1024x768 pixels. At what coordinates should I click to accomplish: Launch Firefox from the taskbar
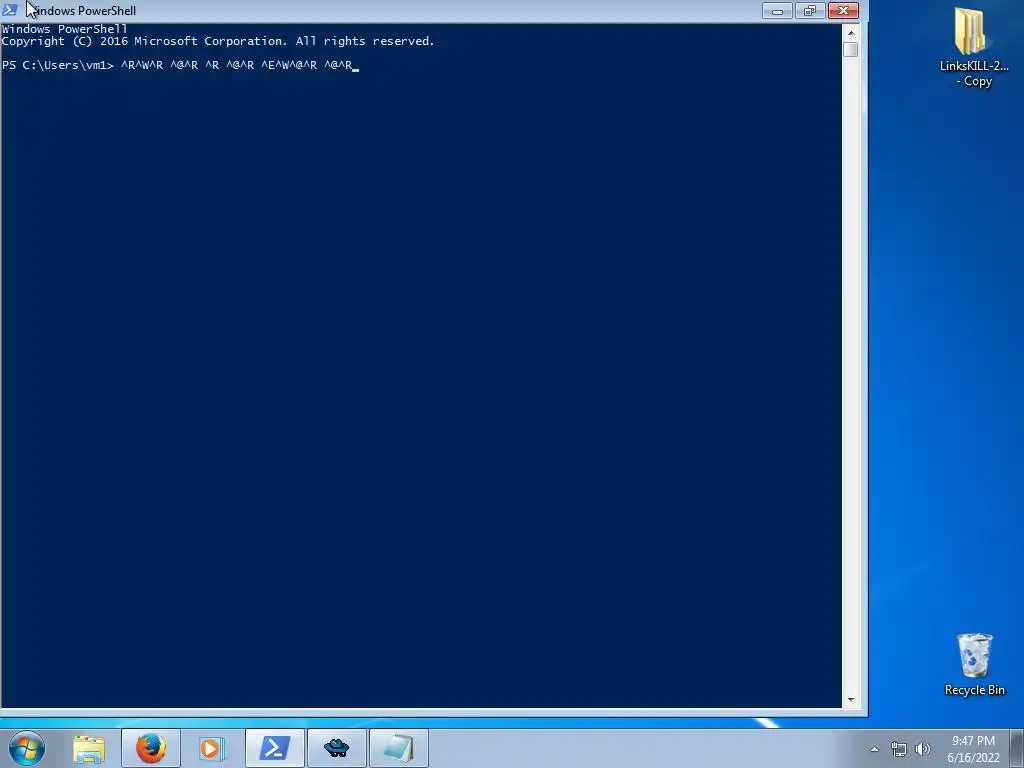click(x=151, y=748)
